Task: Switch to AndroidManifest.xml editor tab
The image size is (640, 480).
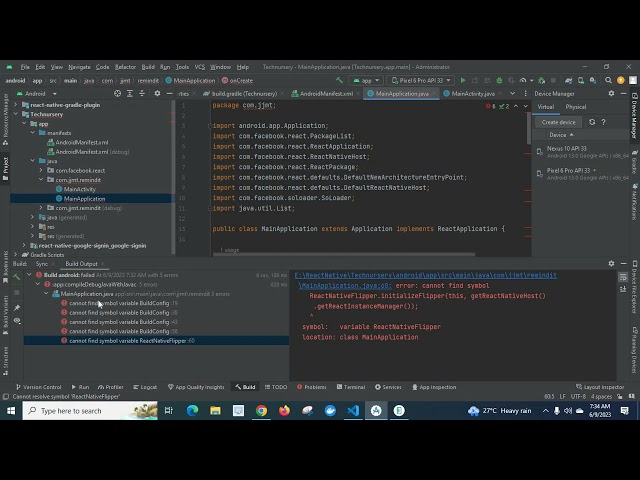Action: point(326,93)
